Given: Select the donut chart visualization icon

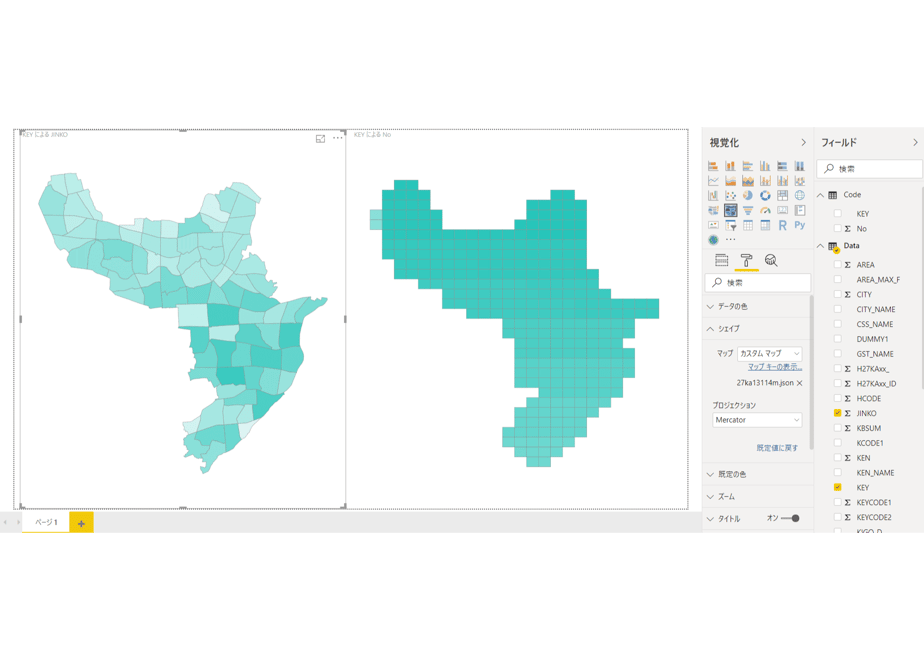Looking at the screenshot, I should [765, 196].
